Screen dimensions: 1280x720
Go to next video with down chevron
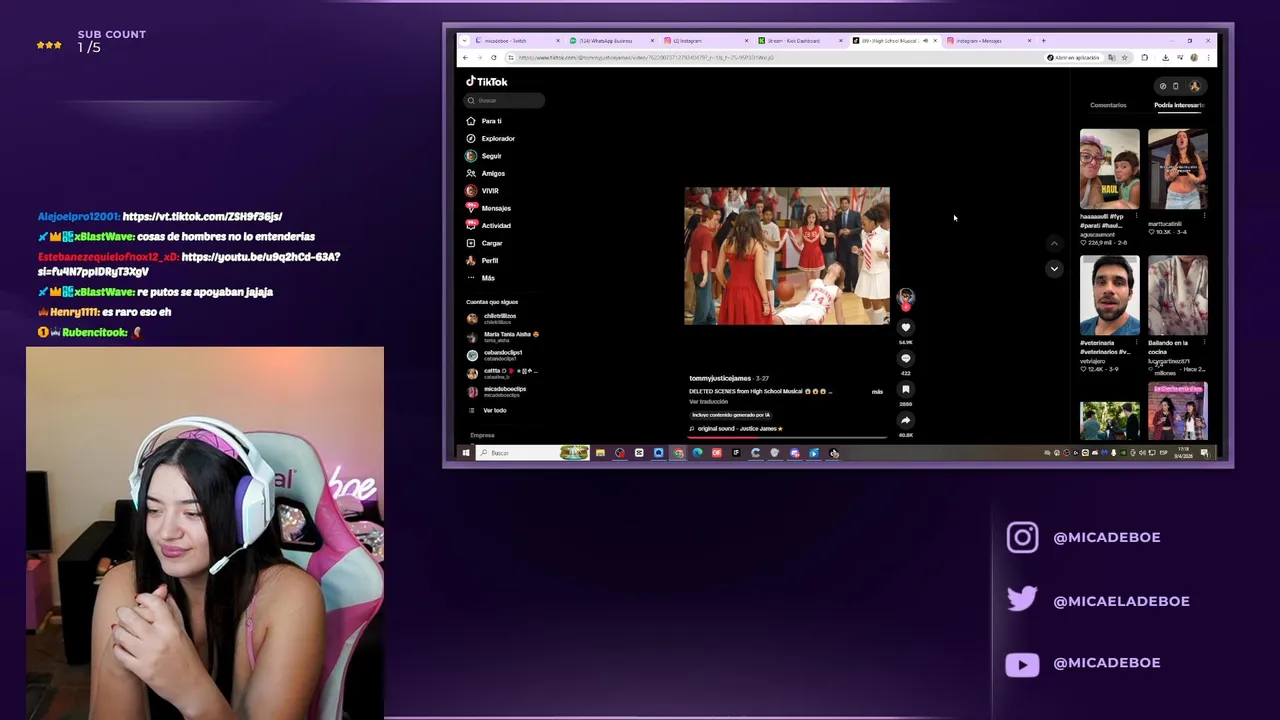click(1054, 268)
